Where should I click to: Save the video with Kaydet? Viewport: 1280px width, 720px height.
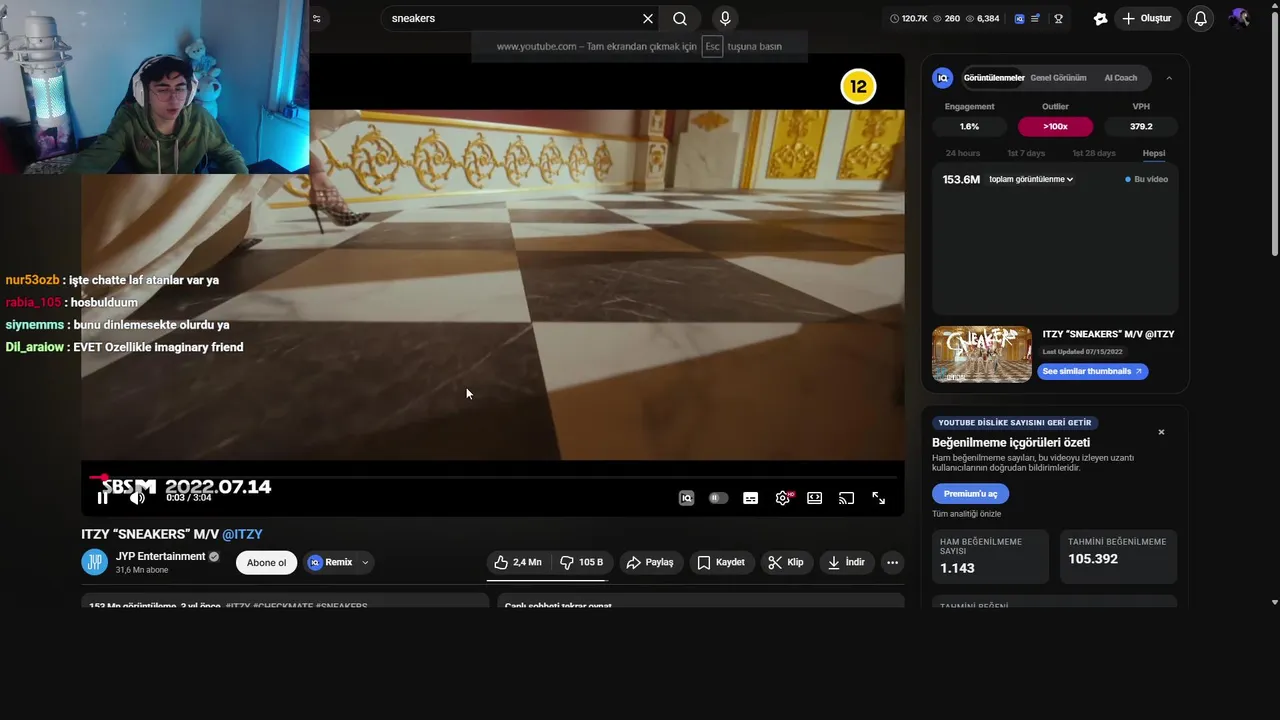click(721, 562)
